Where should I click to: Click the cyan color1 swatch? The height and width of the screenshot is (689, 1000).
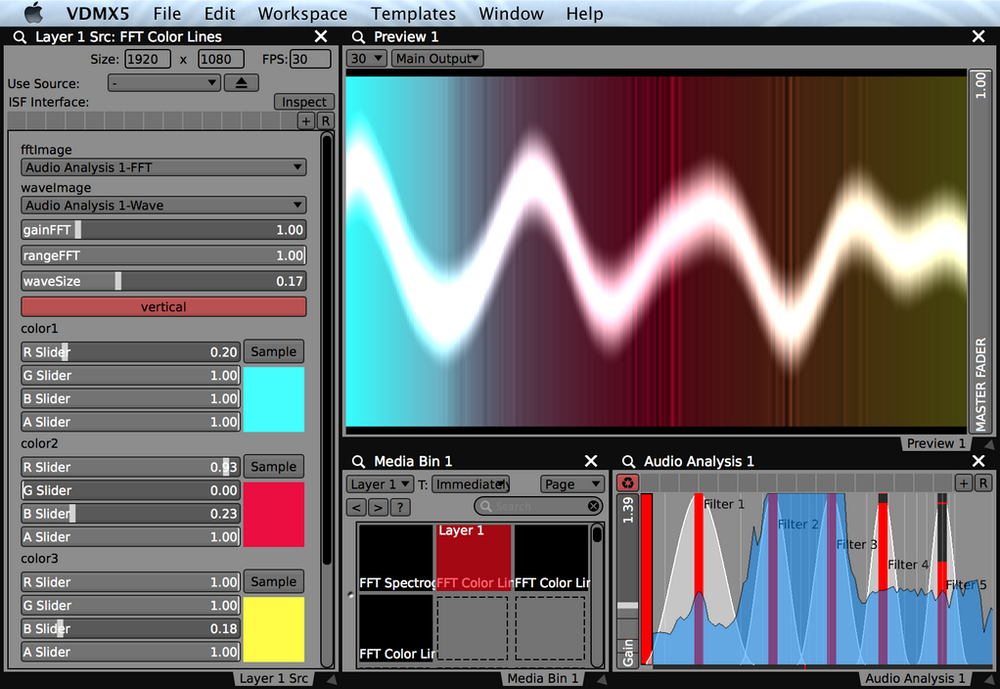(274, 399)
